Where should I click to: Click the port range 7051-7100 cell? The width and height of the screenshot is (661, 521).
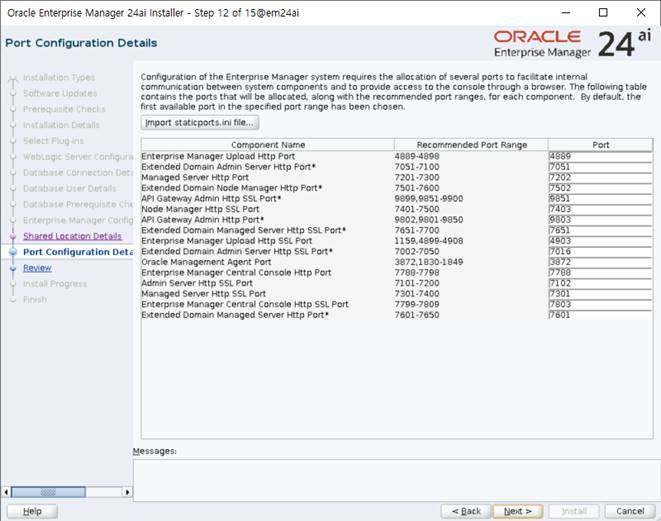(x=417, y=167)
